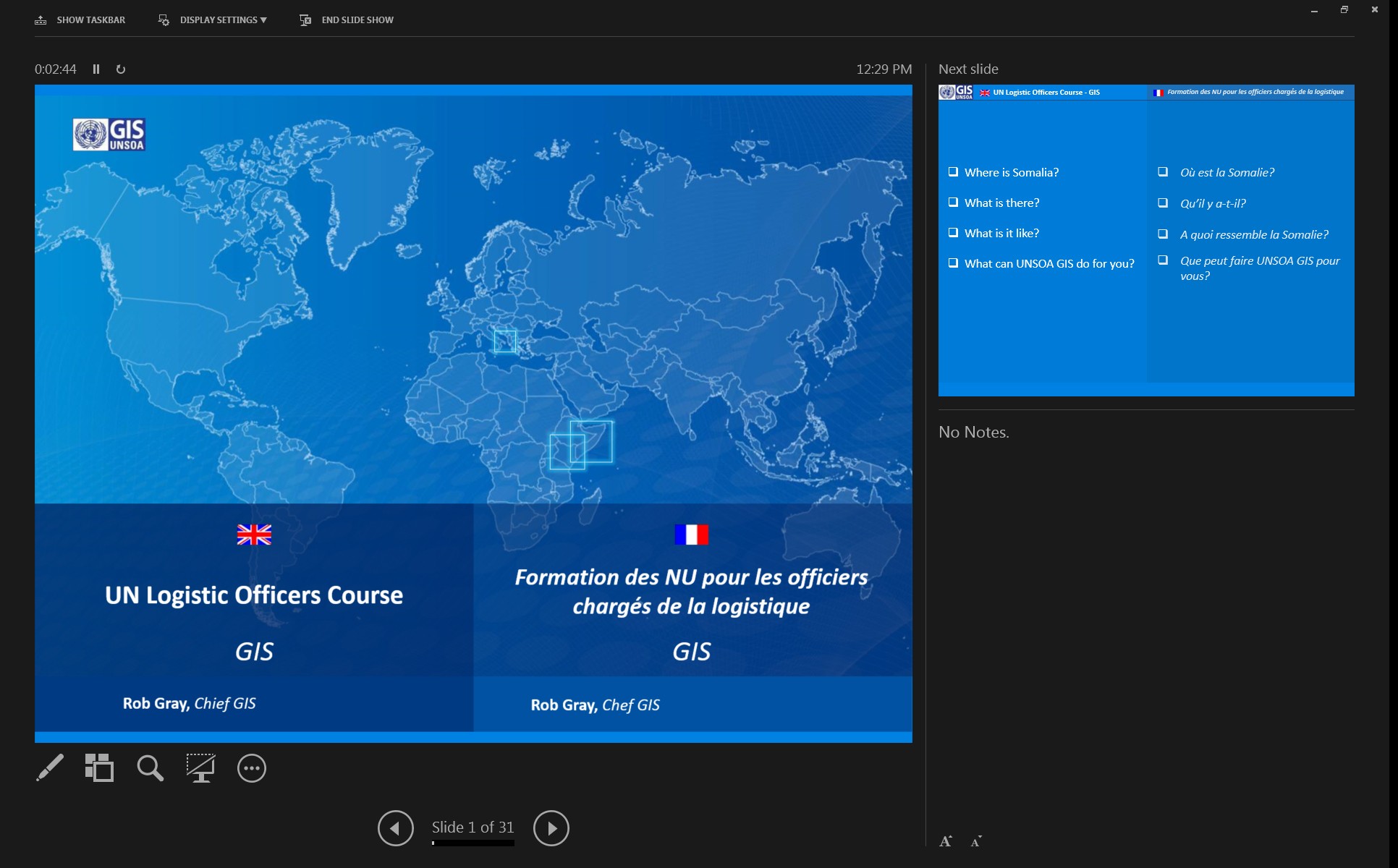Click End Slide Show
1398x868 pixels.
pos(357,20)
